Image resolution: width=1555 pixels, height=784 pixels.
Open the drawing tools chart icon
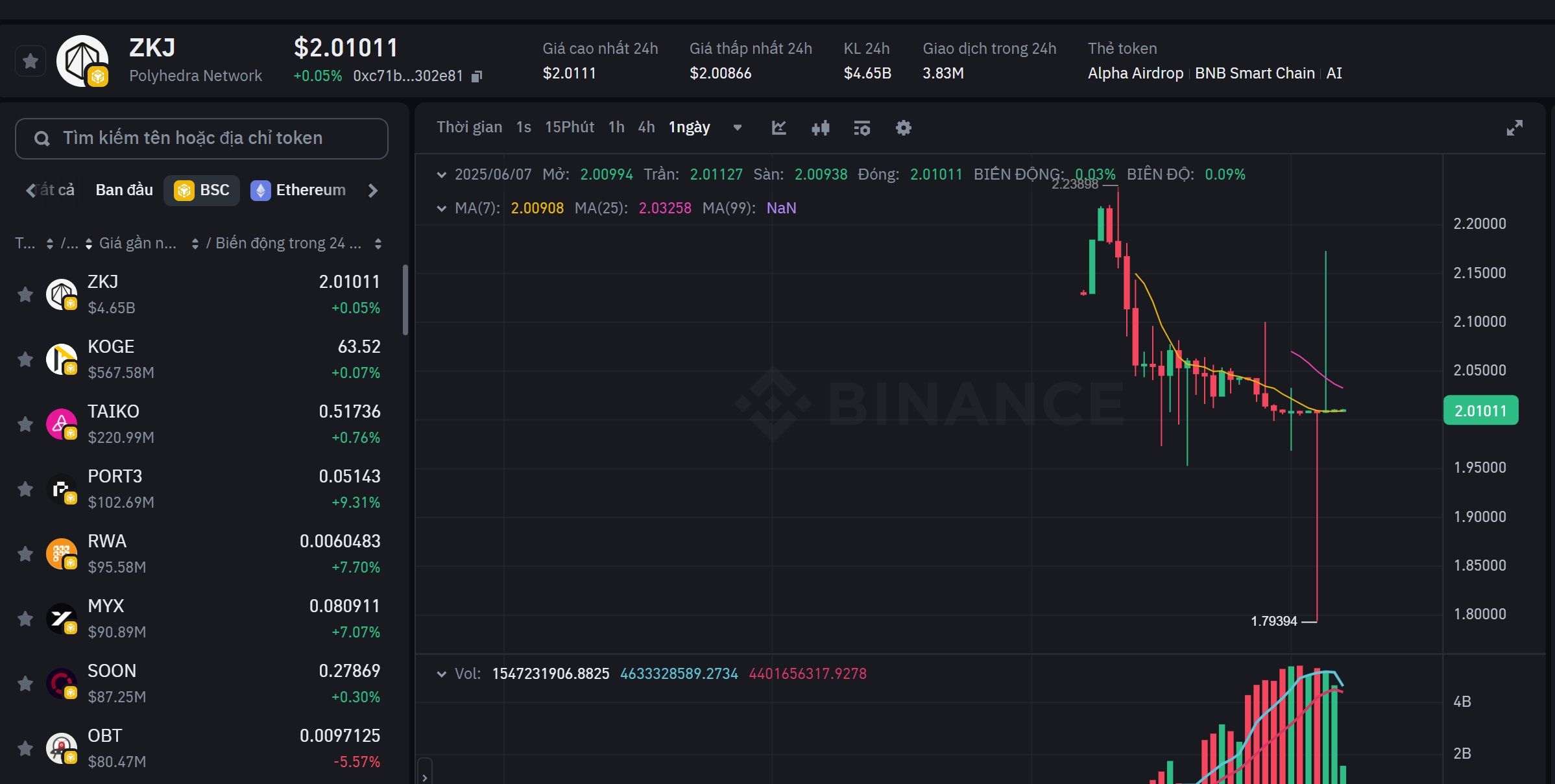click(x=779, y=128)
